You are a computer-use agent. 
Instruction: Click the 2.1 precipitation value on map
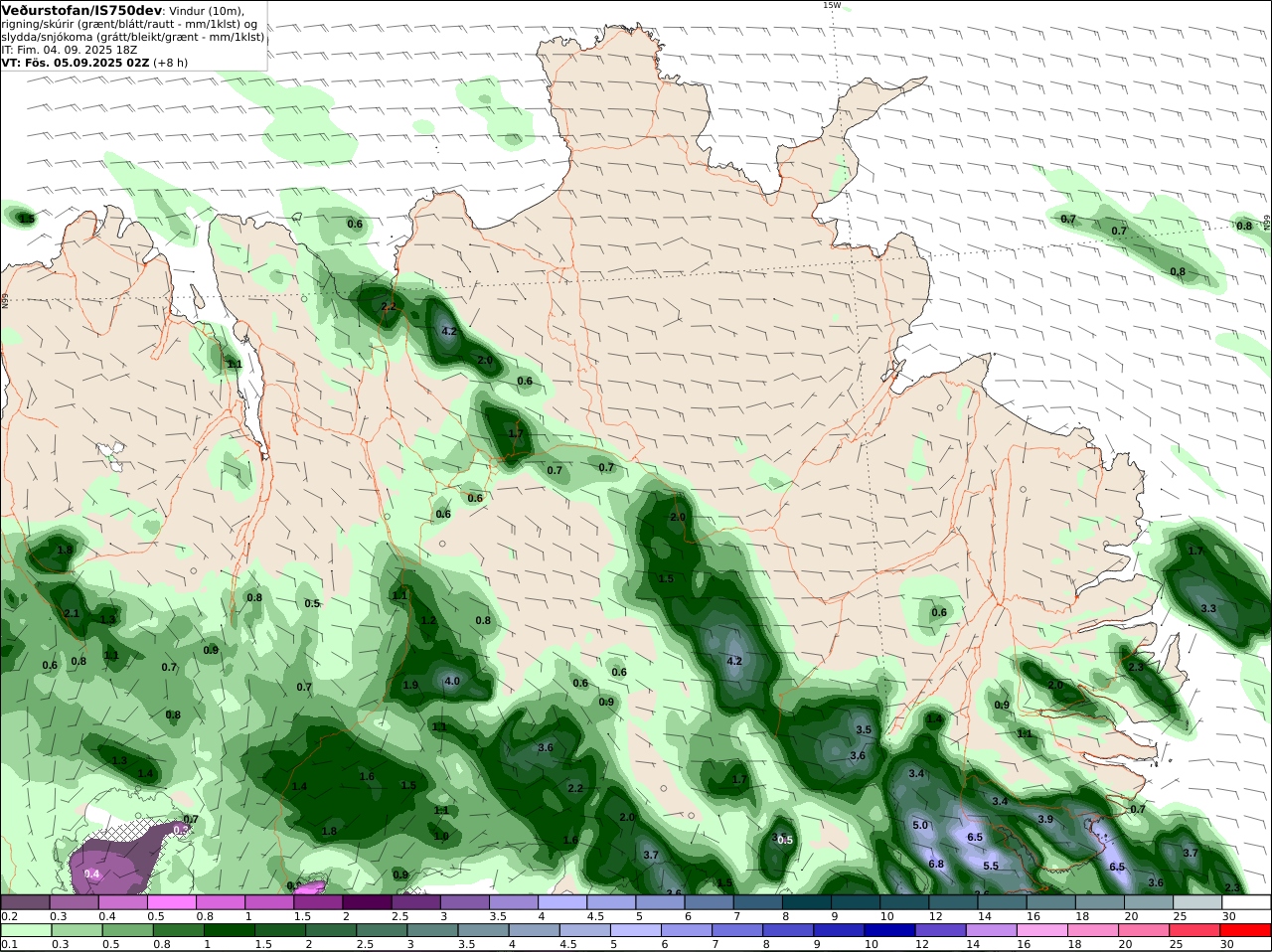tap(72, 614)
